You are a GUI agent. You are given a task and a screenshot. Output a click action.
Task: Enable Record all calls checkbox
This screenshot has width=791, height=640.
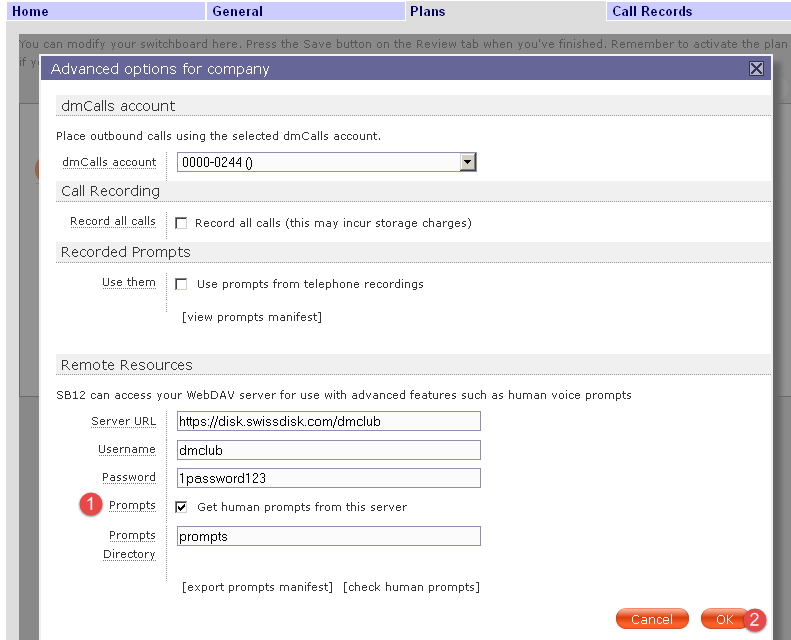coord(181,223)
